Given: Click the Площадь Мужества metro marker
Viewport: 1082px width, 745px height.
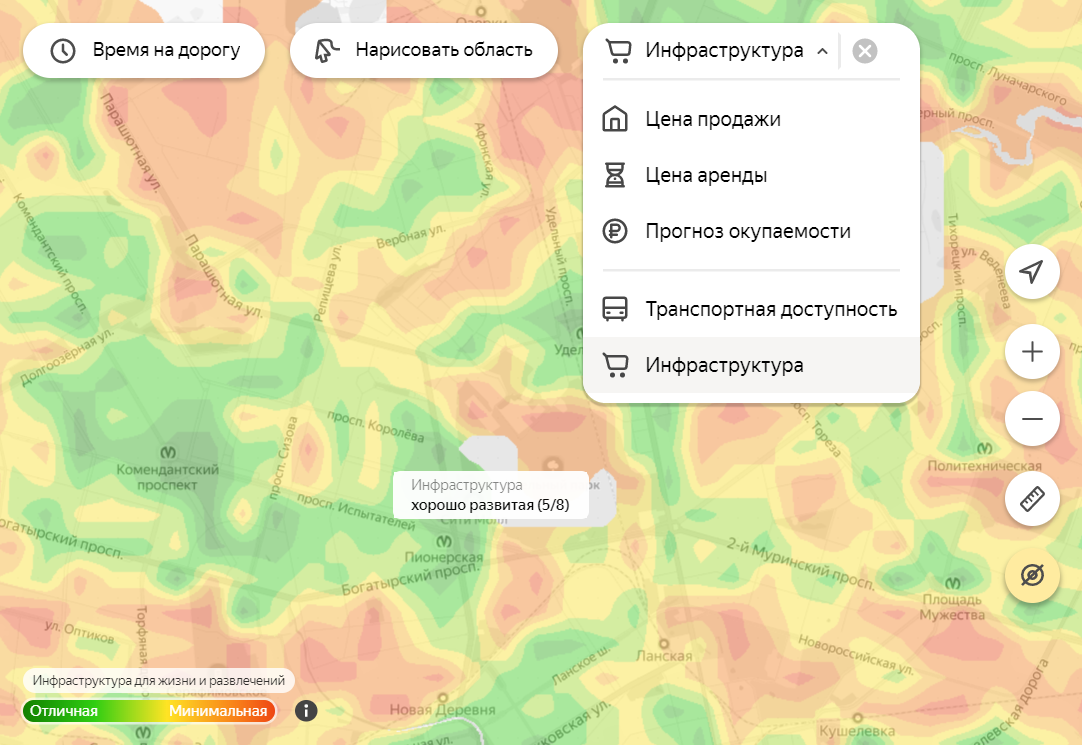Looking at the screenshot, I should coord(954,580).
